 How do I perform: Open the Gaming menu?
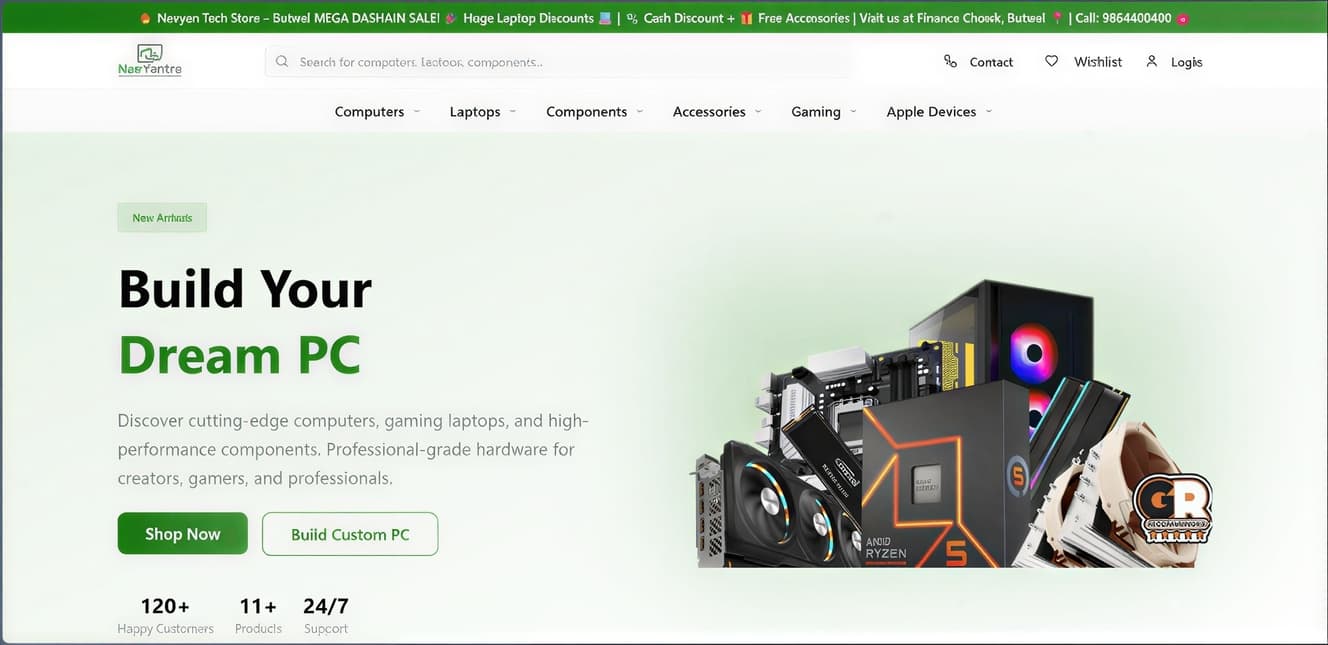(x=816, y=112)
